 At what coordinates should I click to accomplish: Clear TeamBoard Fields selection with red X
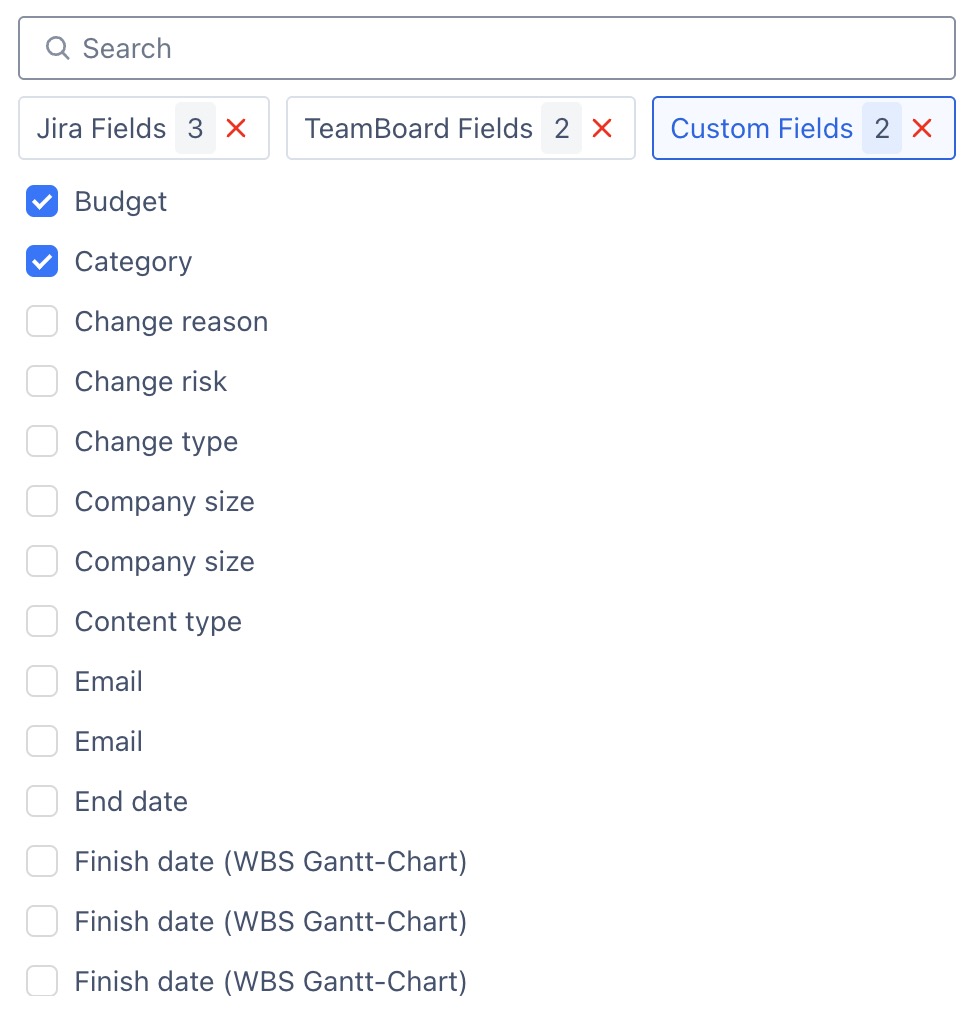coord(602,128)
